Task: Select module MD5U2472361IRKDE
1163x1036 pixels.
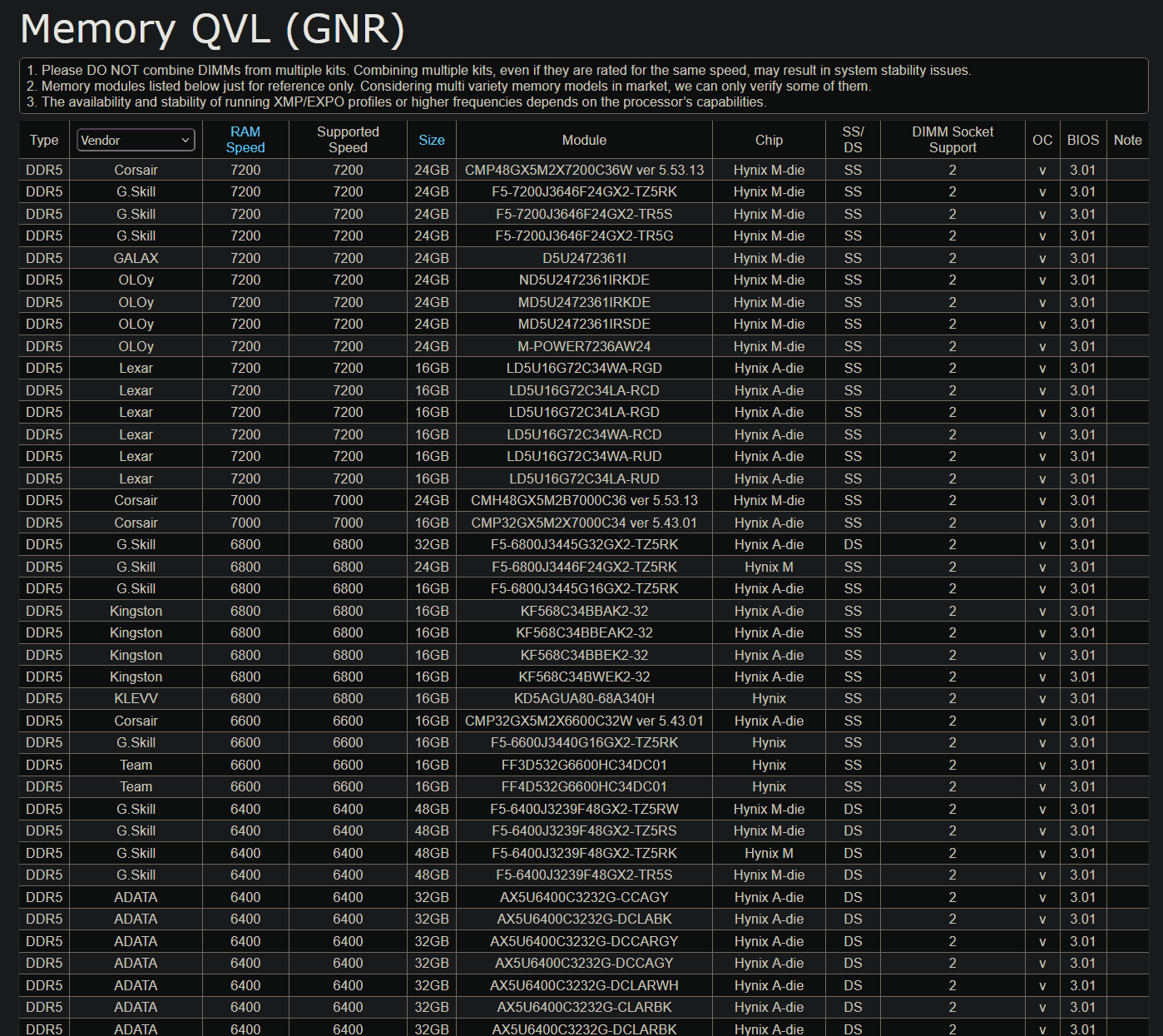Action: click(x=584, y=302)
